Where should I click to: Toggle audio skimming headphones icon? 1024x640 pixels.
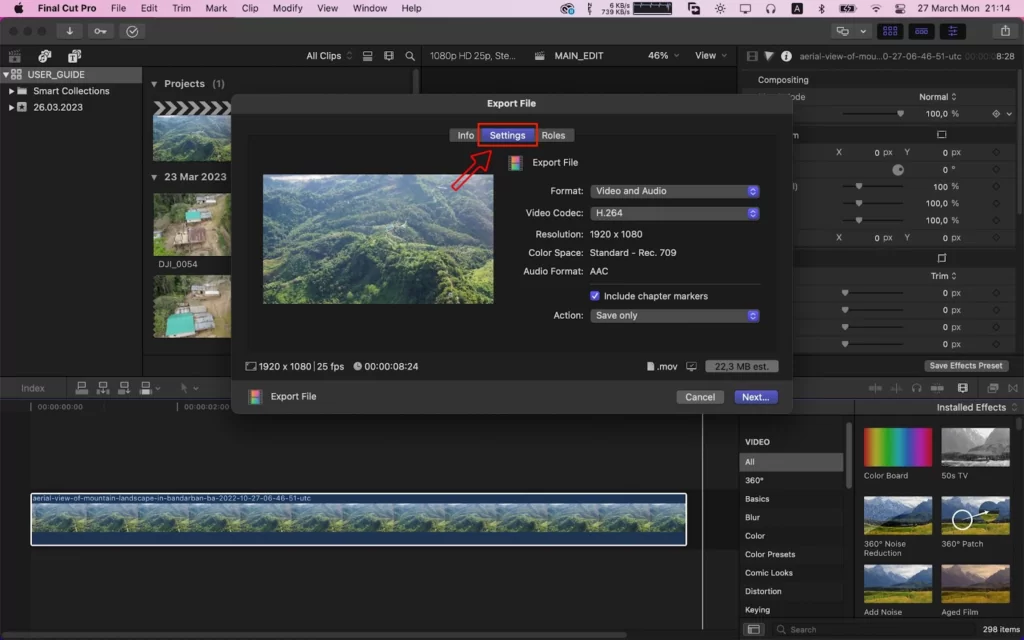pyautogui.click(x=916, y=388)
